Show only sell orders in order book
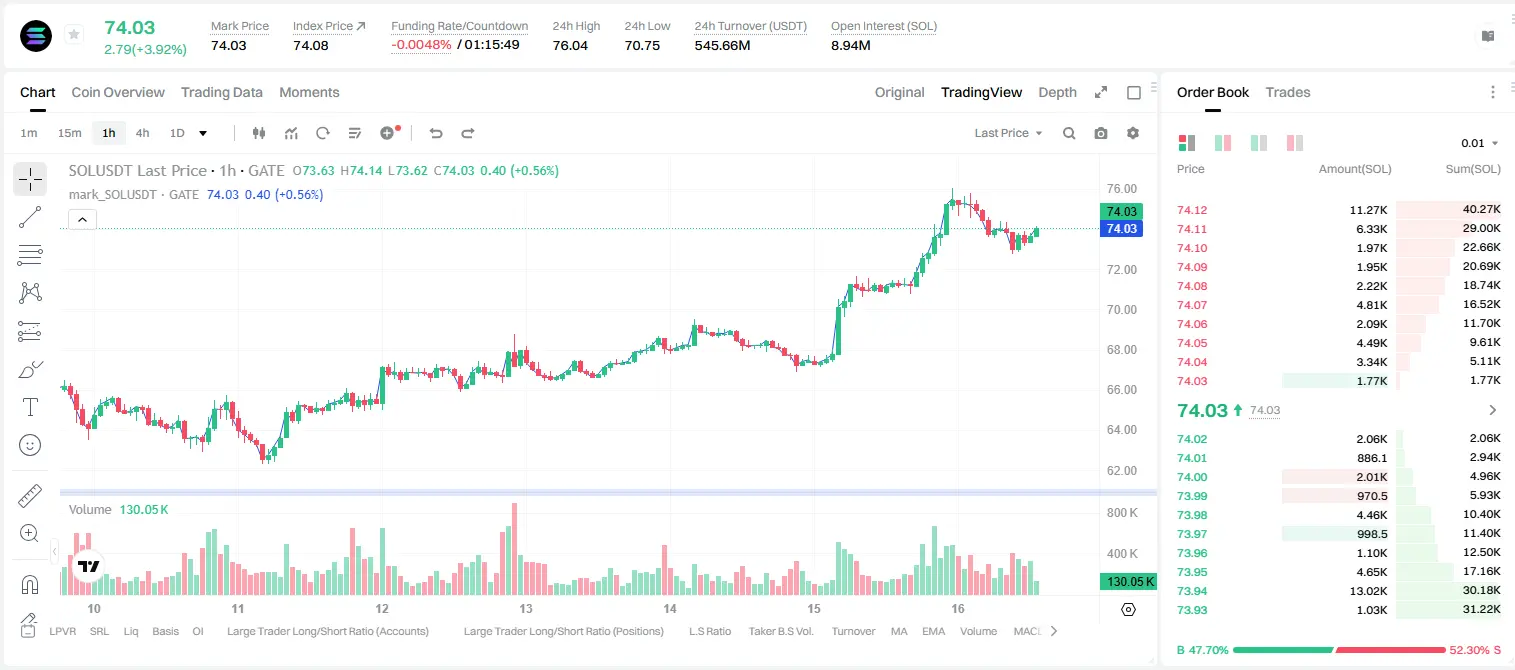Screen dimensions: 1515x670 pos(1295,143)
